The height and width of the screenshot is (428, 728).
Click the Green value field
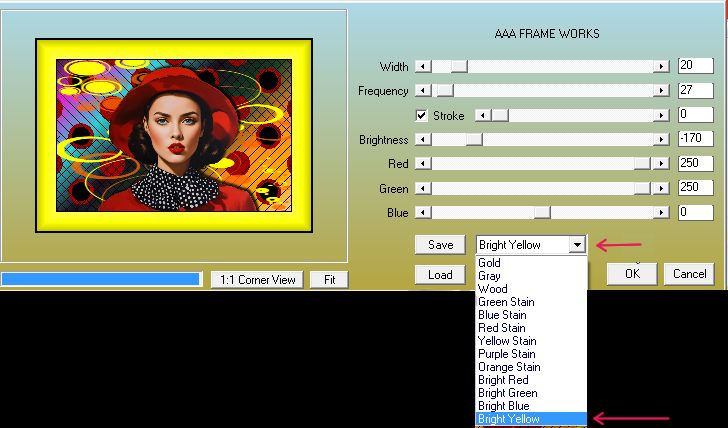[696, 187]
